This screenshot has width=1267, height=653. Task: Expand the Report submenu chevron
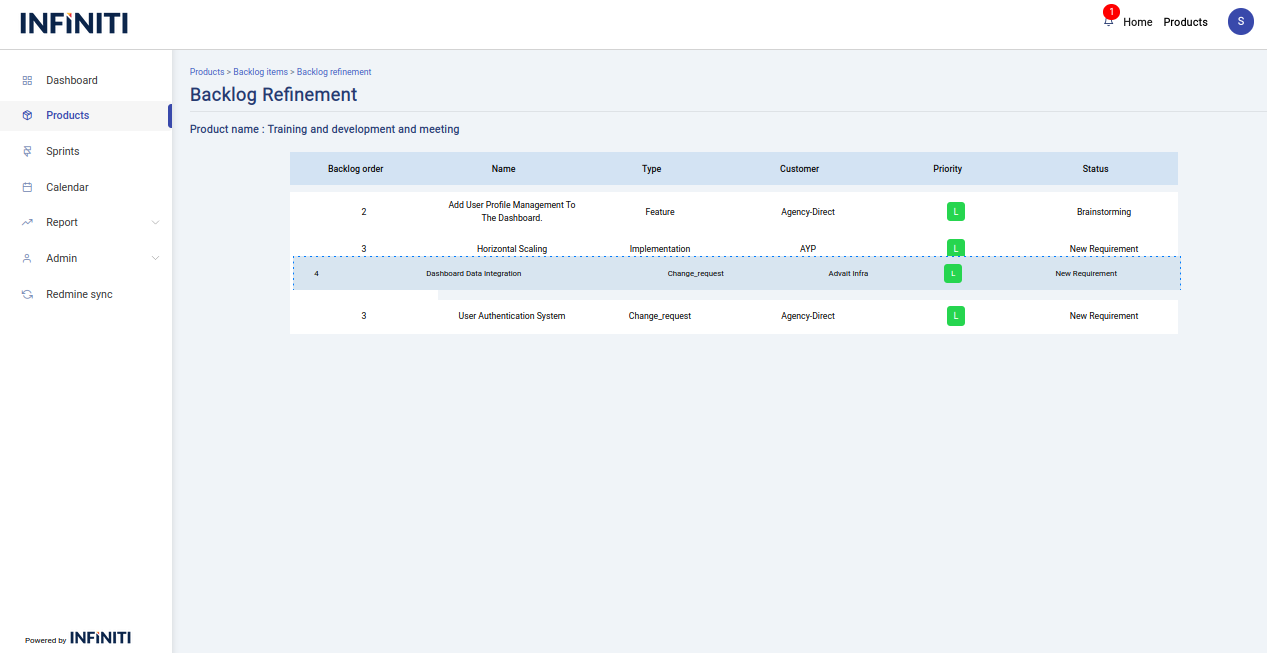point(155,223)
